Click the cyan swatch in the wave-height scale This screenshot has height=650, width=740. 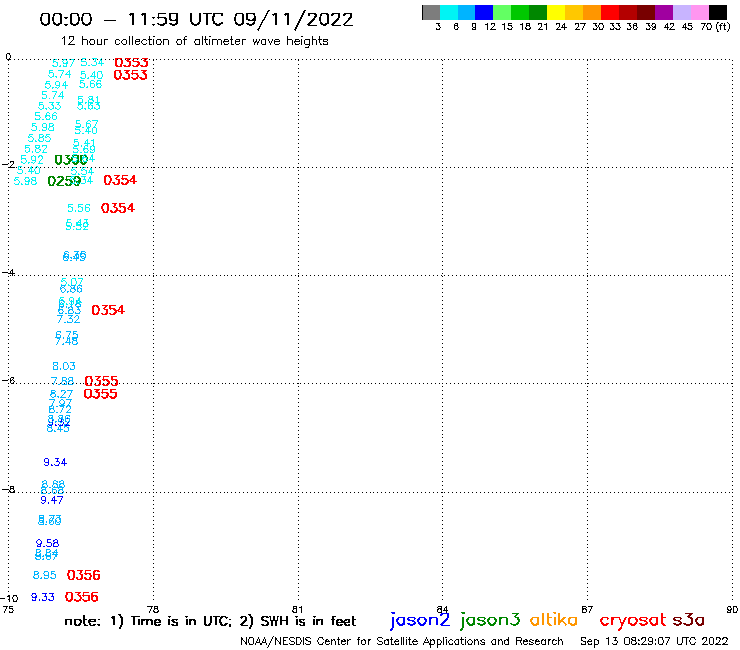pos(449,12)
